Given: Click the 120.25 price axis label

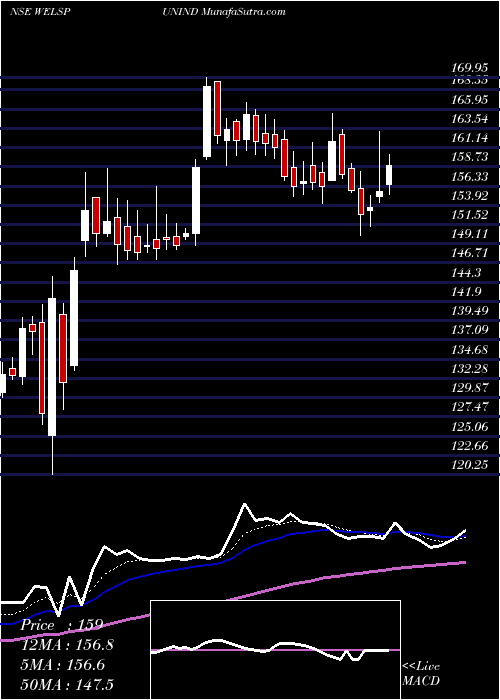Looking at the screenshot, I should (469, 465).
